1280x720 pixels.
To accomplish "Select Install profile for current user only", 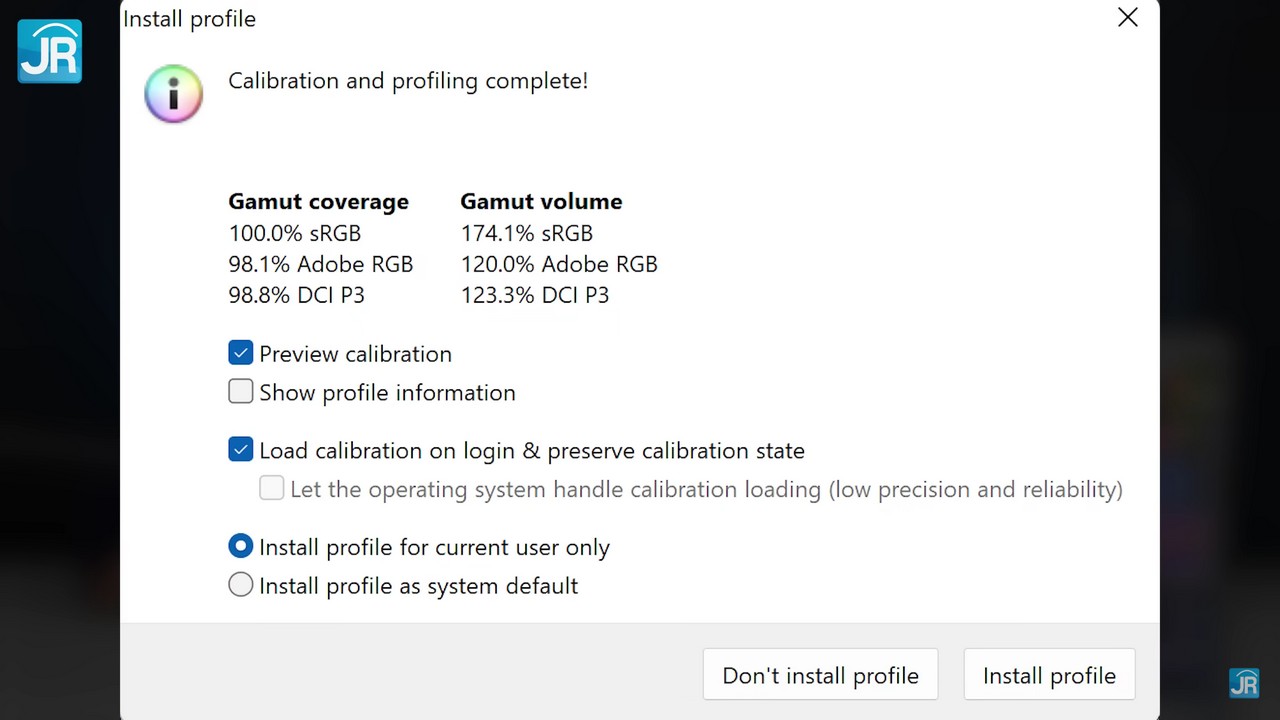I will coord(241,547).
